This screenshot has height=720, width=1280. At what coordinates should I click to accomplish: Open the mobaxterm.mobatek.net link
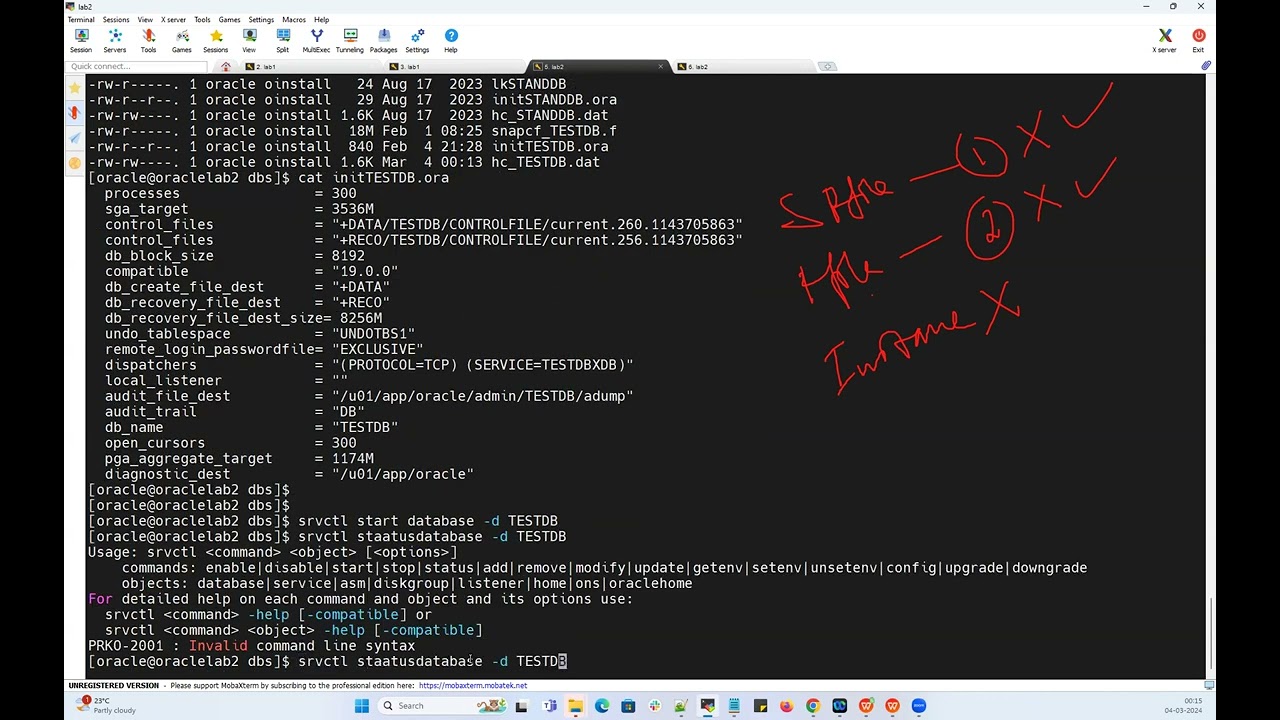(473, 686)
